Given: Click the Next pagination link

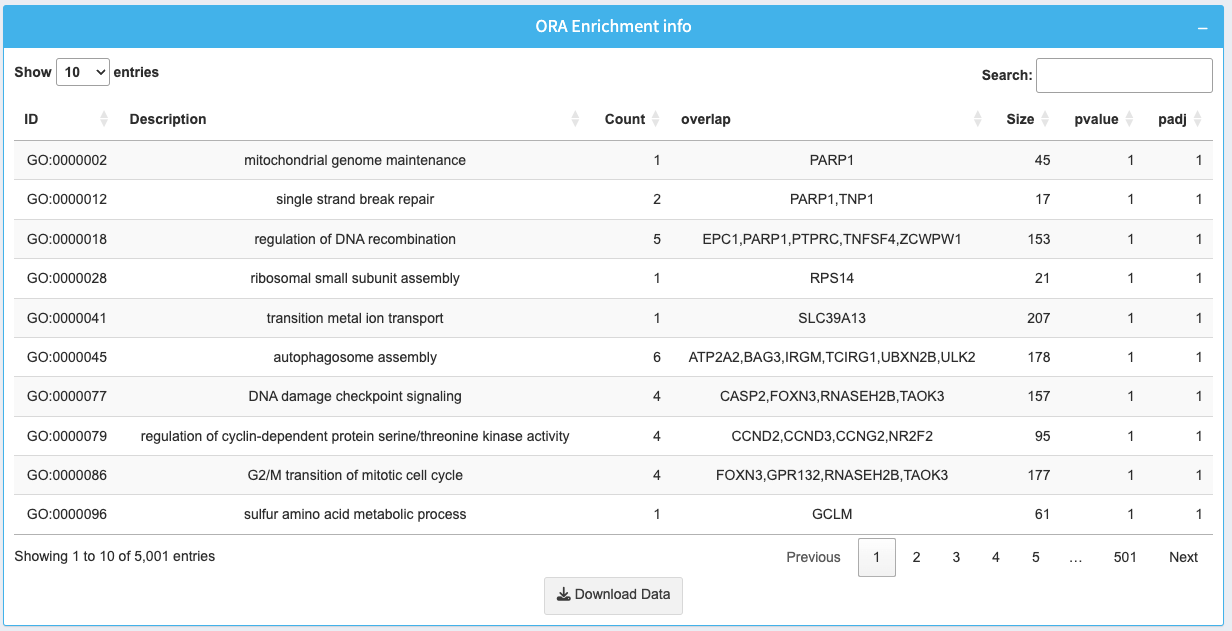Looking at the screenshot, I should tap(1183, 557).
